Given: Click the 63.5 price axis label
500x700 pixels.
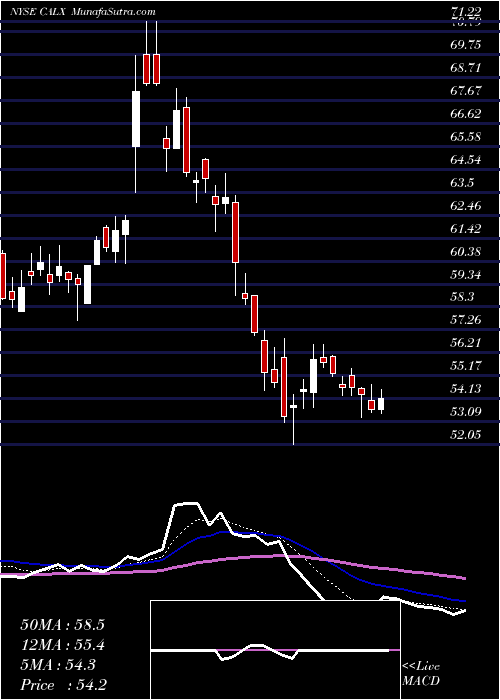Looking at the screenshot, I should tap(462, 183).
